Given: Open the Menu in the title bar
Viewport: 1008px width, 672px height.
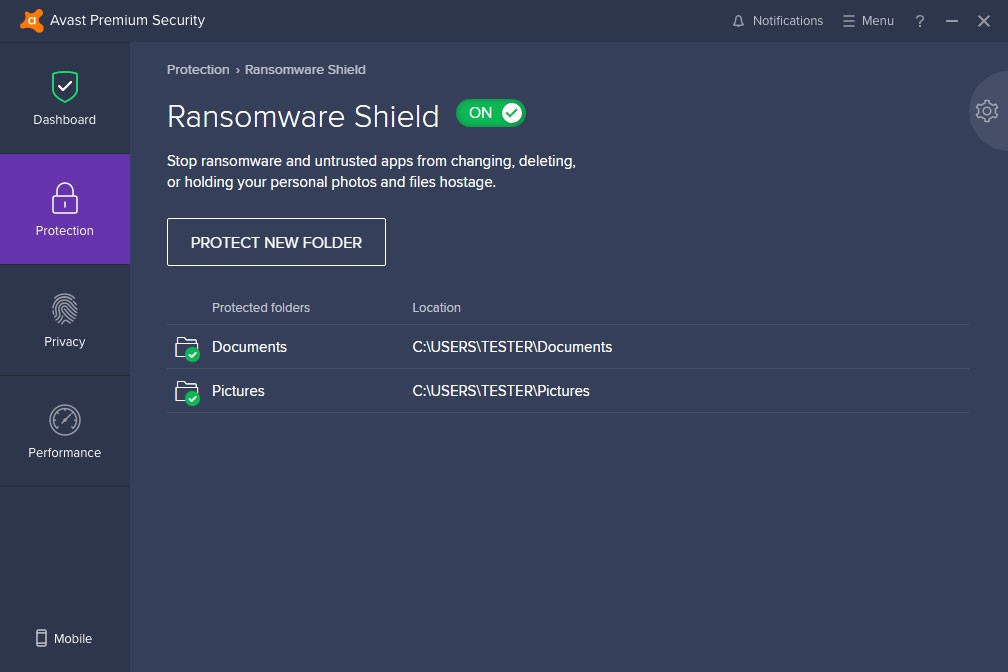Looking at the screenshot, I should 866,20.
